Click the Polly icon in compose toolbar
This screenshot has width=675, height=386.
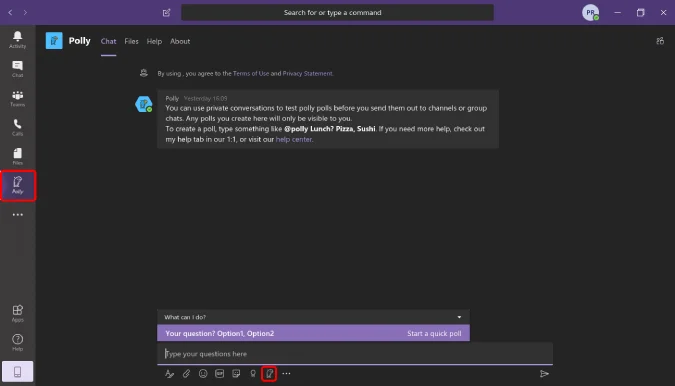(269, 374)
